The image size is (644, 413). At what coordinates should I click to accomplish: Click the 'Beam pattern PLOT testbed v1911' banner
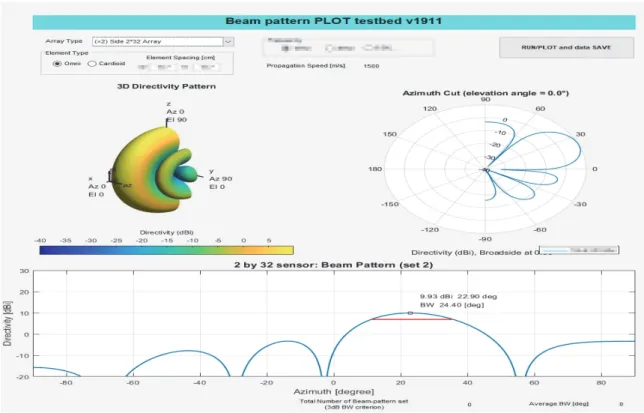(x=334, y=22)
